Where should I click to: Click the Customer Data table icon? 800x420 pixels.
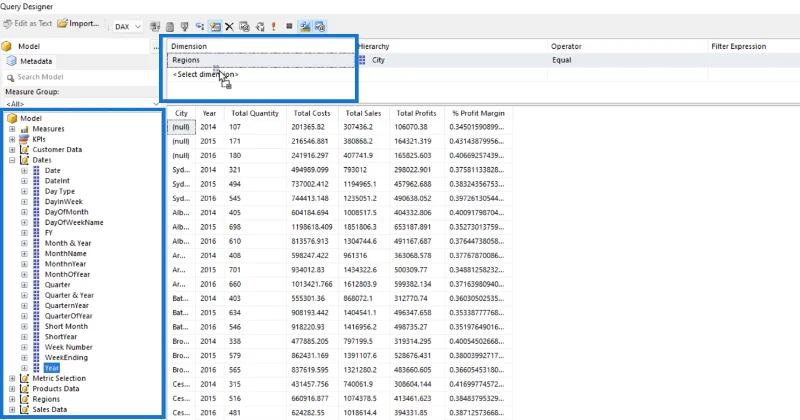24,150
